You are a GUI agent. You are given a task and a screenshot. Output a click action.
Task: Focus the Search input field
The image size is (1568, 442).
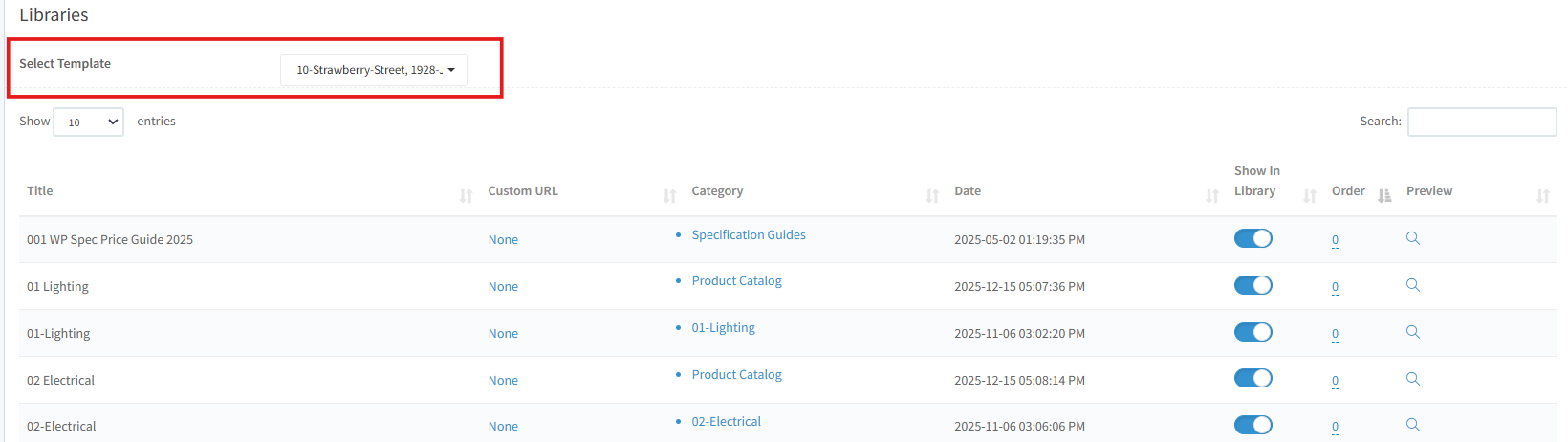pos(1481,122)
